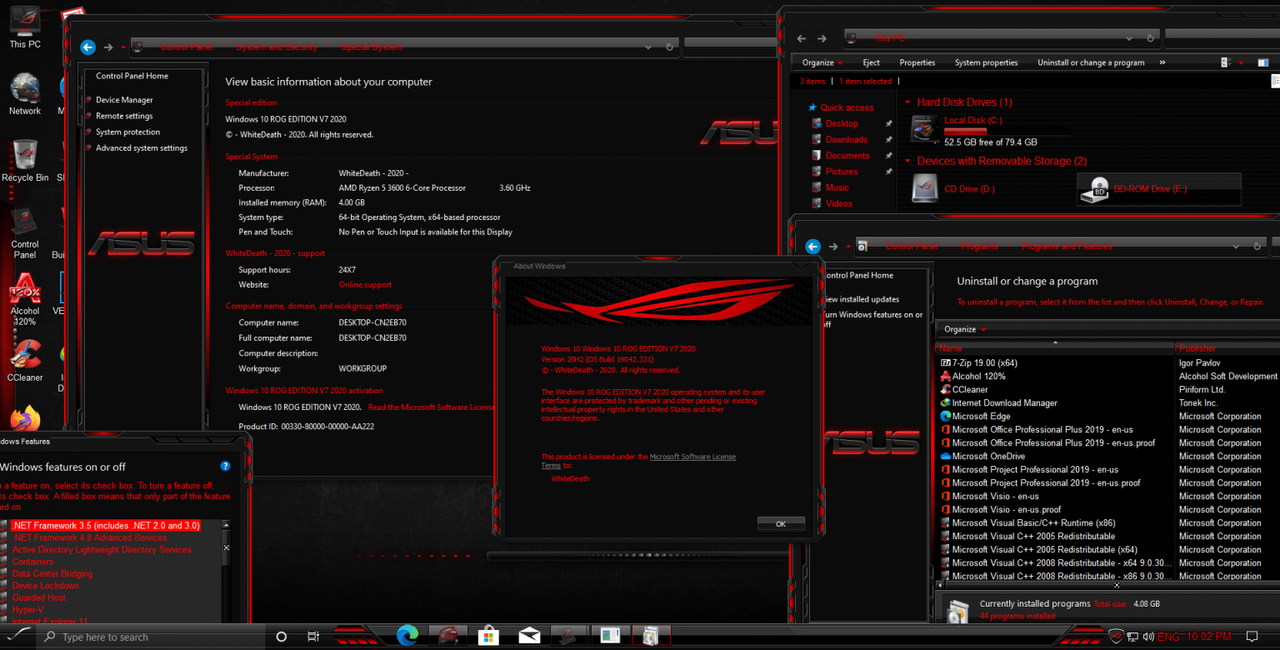Click Uninstall or change a program toolbar item
The image size is (1280, 650).
(1091, 62)
